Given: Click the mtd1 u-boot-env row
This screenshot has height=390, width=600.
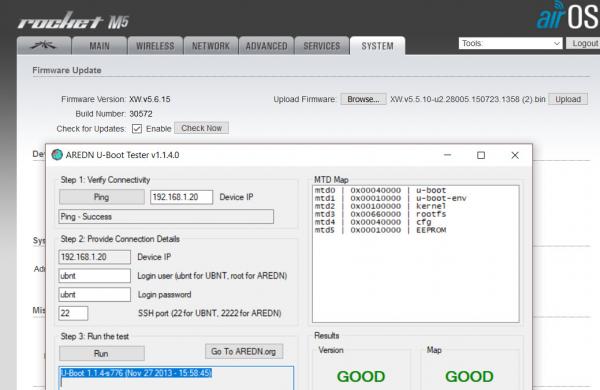Looking at the screenshot, I should pyautogui.click(x=390, y=198).
